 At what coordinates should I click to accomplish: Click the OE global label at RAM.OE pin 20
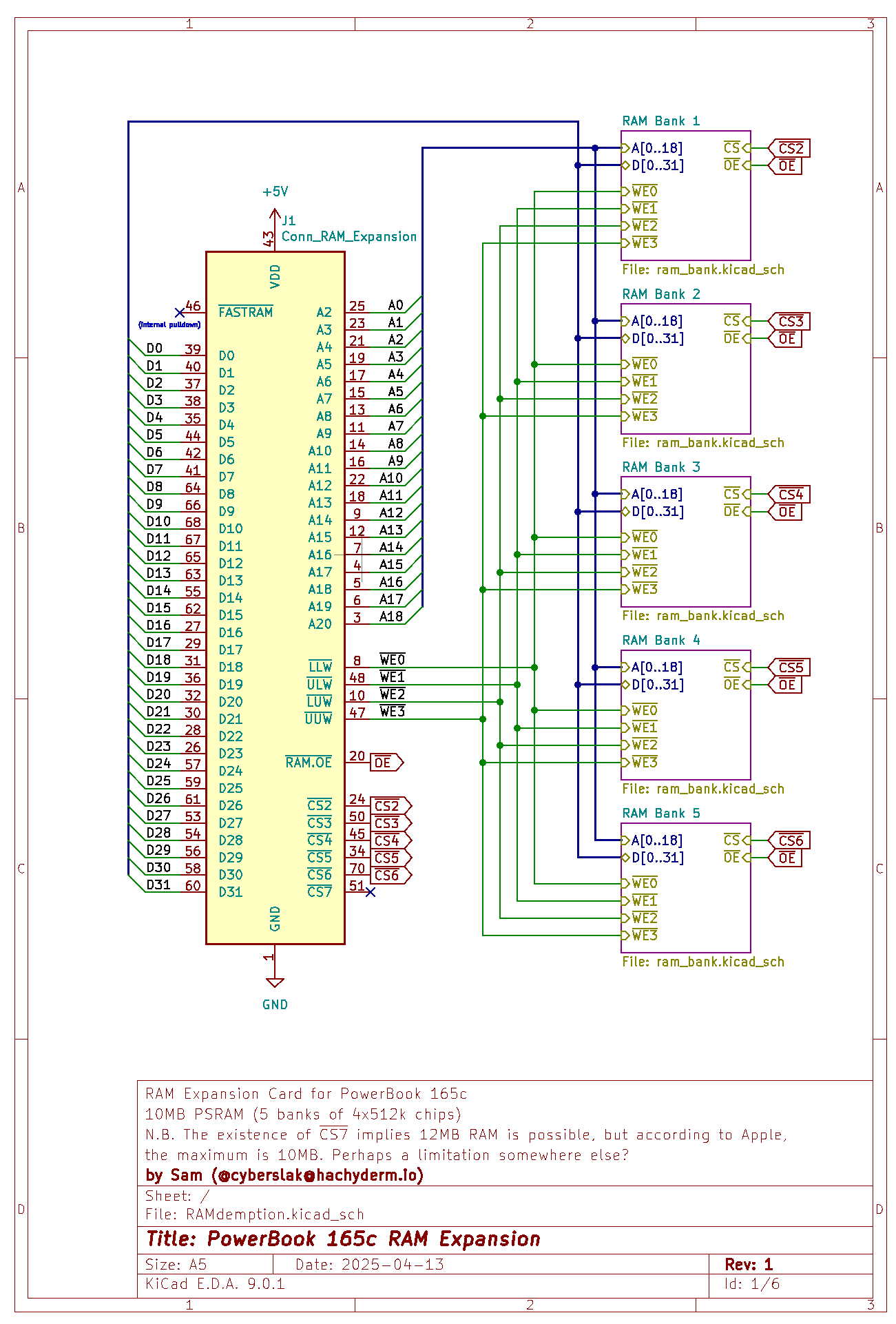386,763
